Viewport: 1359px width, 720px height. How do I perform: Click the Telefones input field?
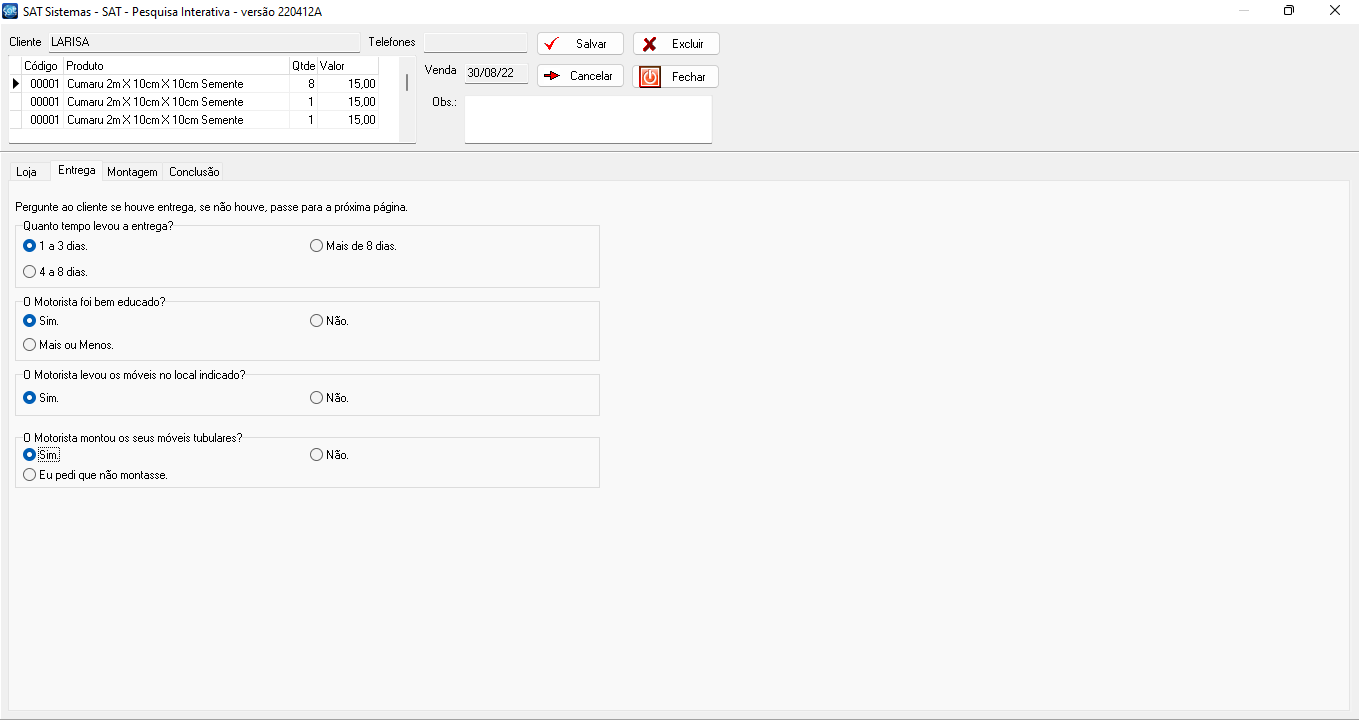[475, 43]
